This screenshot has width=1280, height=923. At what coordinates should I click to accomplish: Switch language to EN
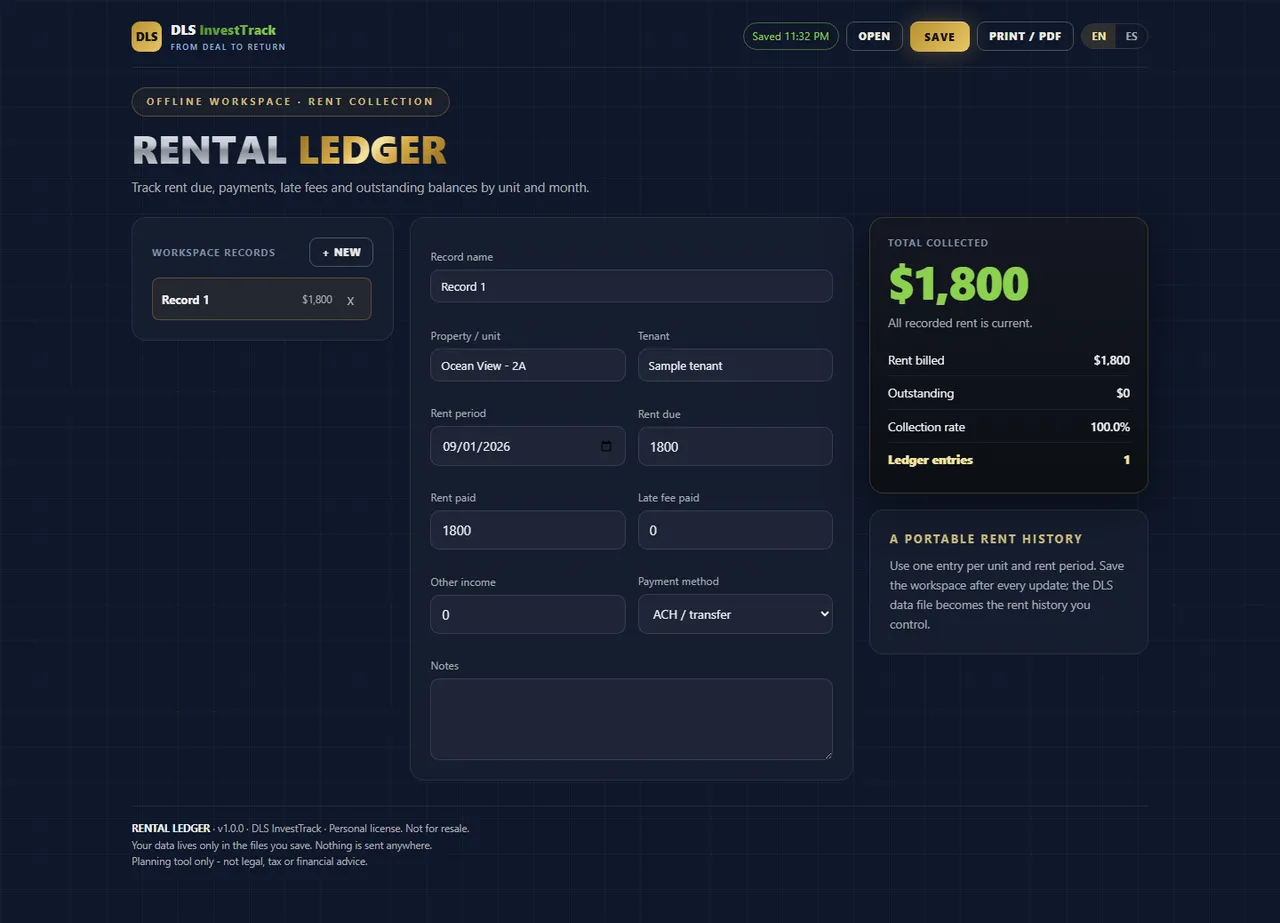click(x=1099, y=36)
